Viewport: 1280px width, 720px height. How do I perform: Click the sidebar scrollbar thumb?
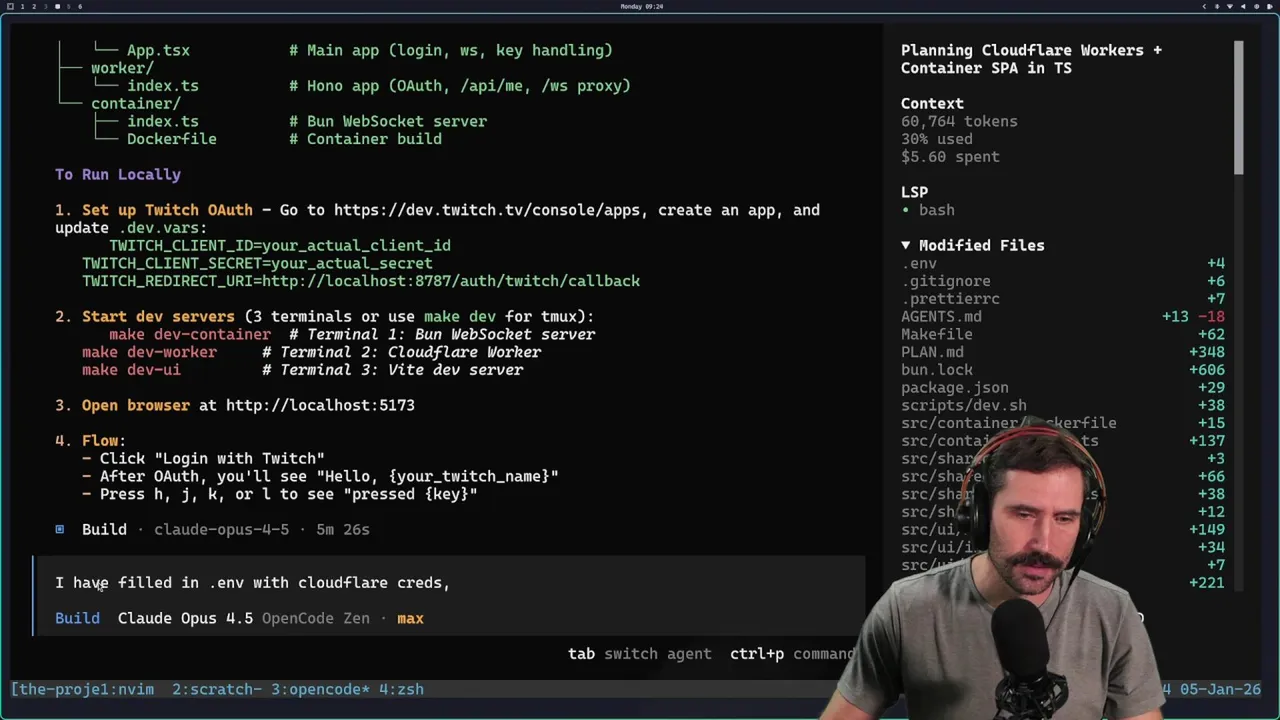[x=1239, y=108]
